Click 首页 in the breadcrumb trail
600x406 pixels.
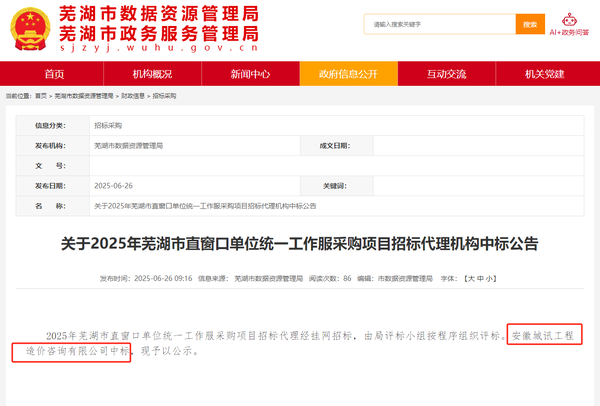(x=41, y=95)
